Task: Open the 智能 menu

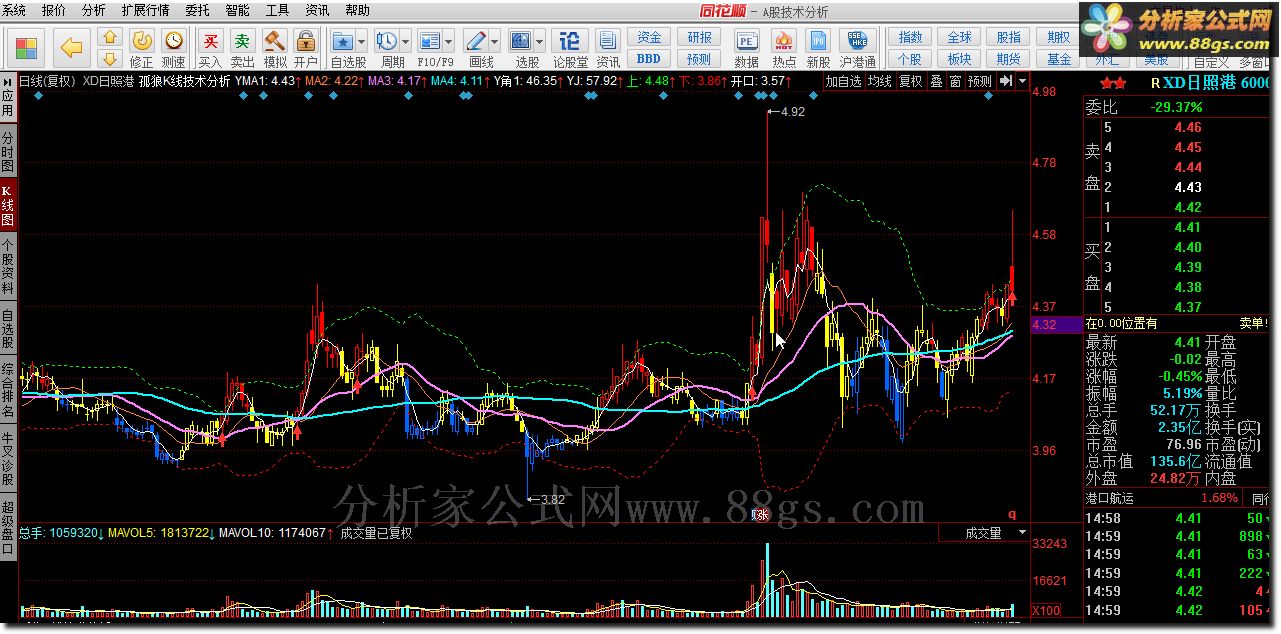Action: pyautogui.click(x=238, y=11)
